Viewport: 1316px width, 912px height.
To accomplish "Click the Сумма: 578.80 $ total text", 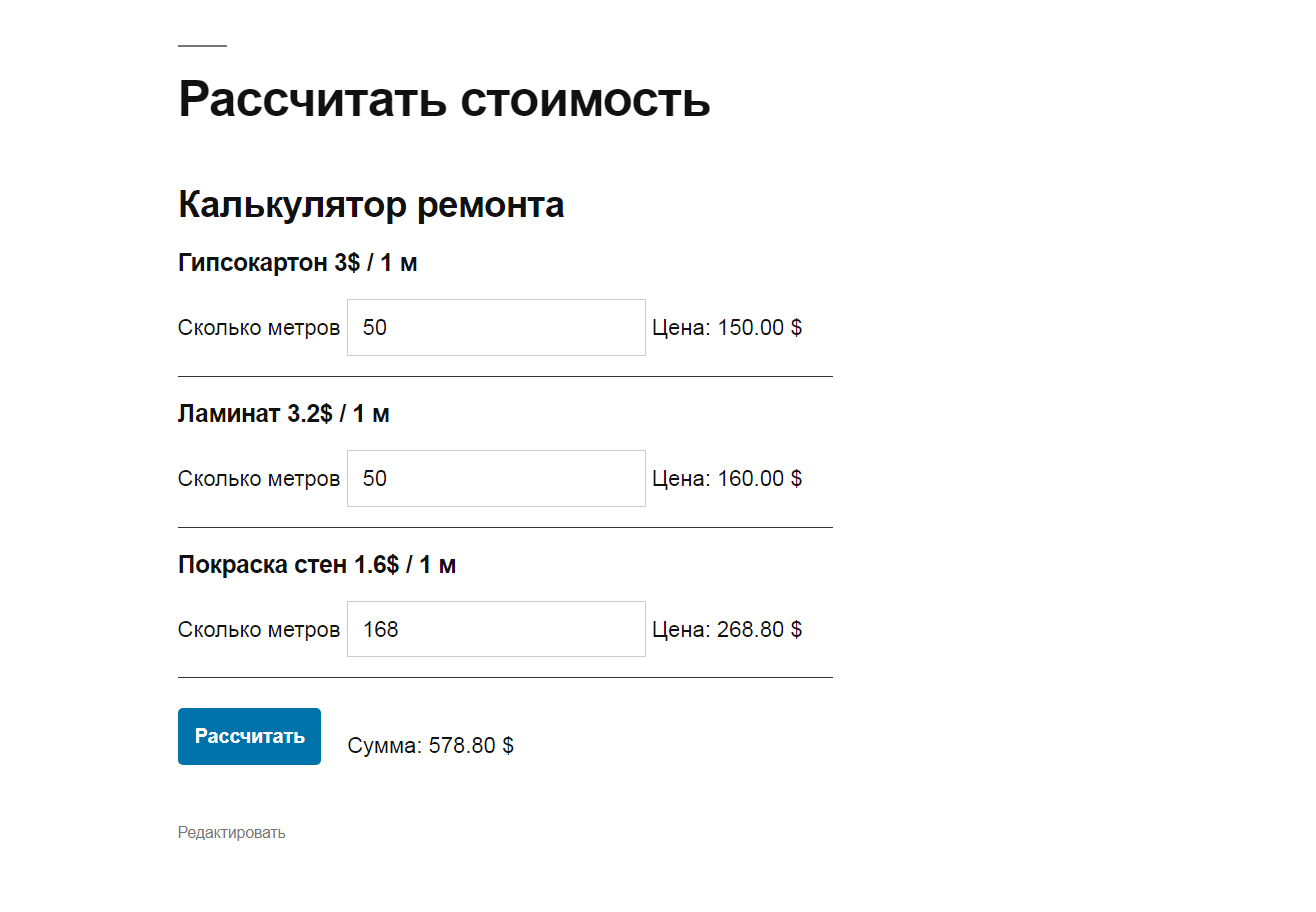I will click(431, 746).
